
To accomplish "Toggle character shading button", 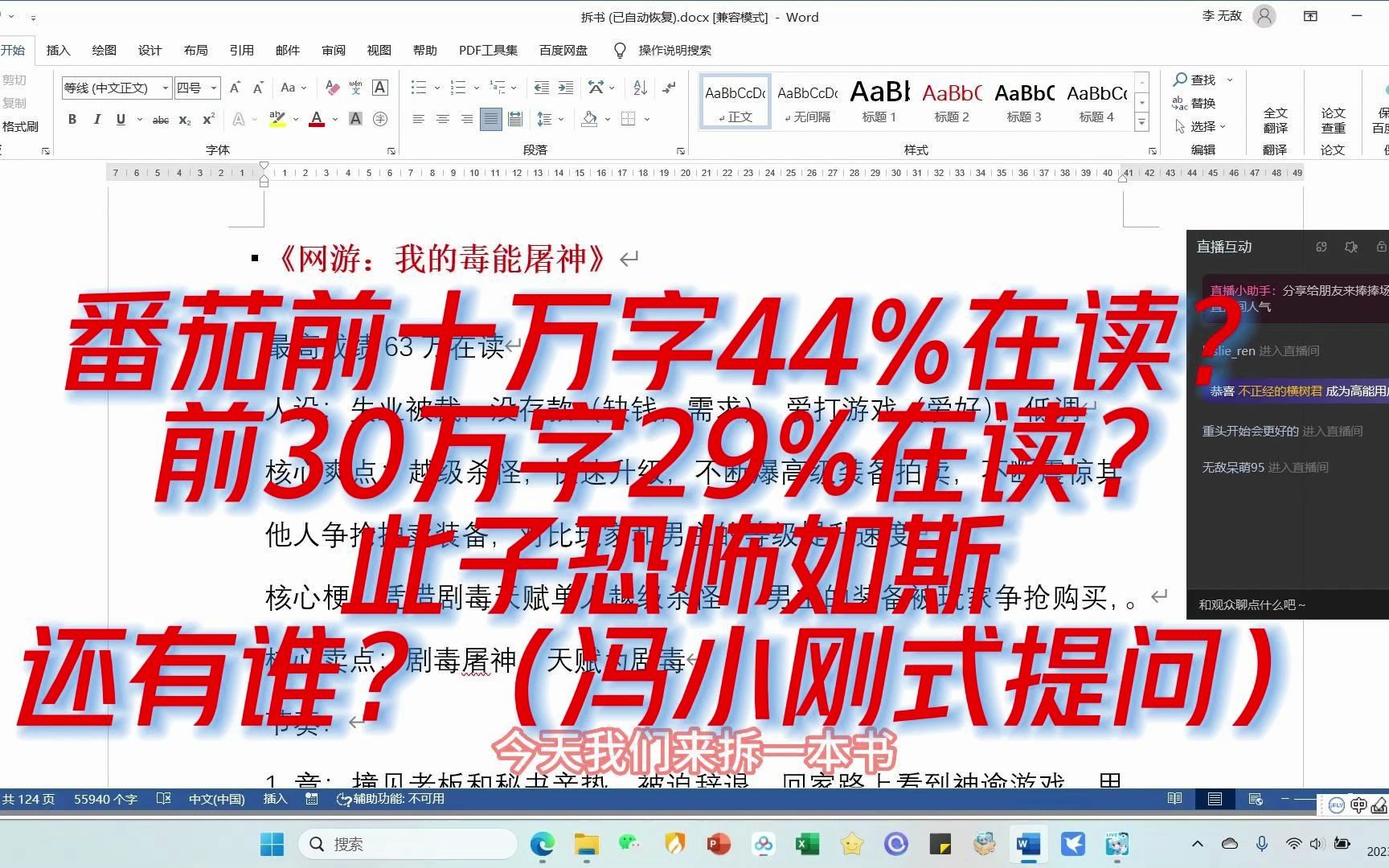I will tap(355, 119).
